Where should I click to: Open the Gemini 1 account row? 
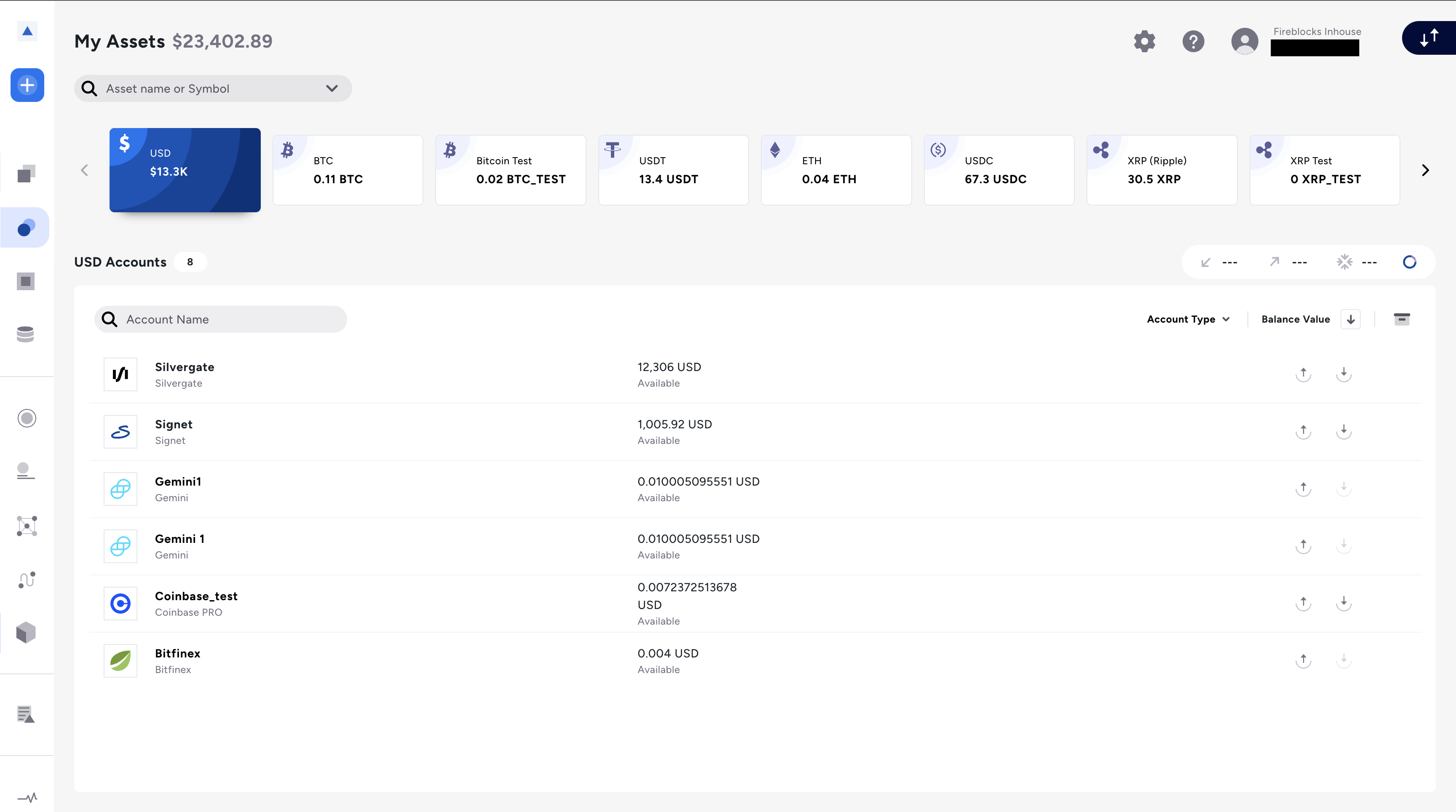(x=756, y=546)
